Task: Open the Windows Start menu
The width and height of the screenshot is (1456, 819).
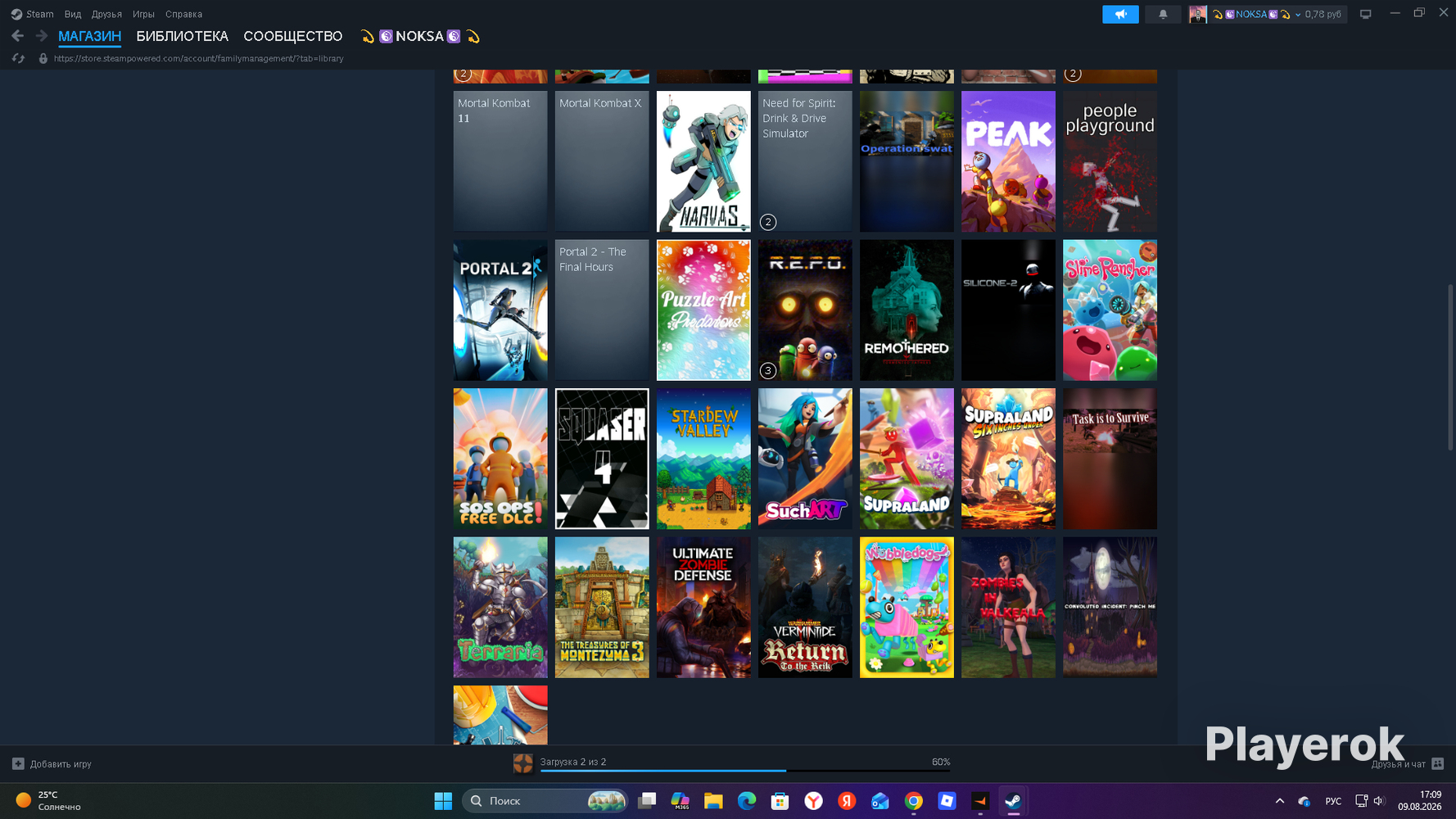Action: (x=443, y=801)
